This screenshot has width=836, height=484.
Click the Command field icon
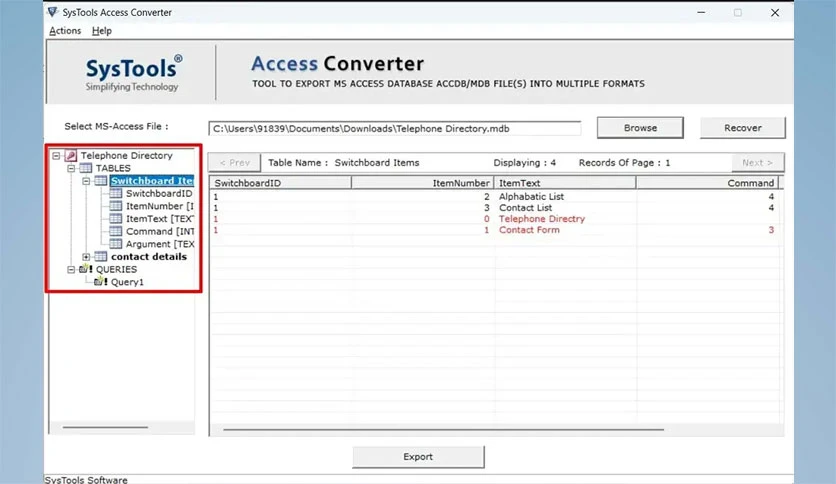point(116,231)
